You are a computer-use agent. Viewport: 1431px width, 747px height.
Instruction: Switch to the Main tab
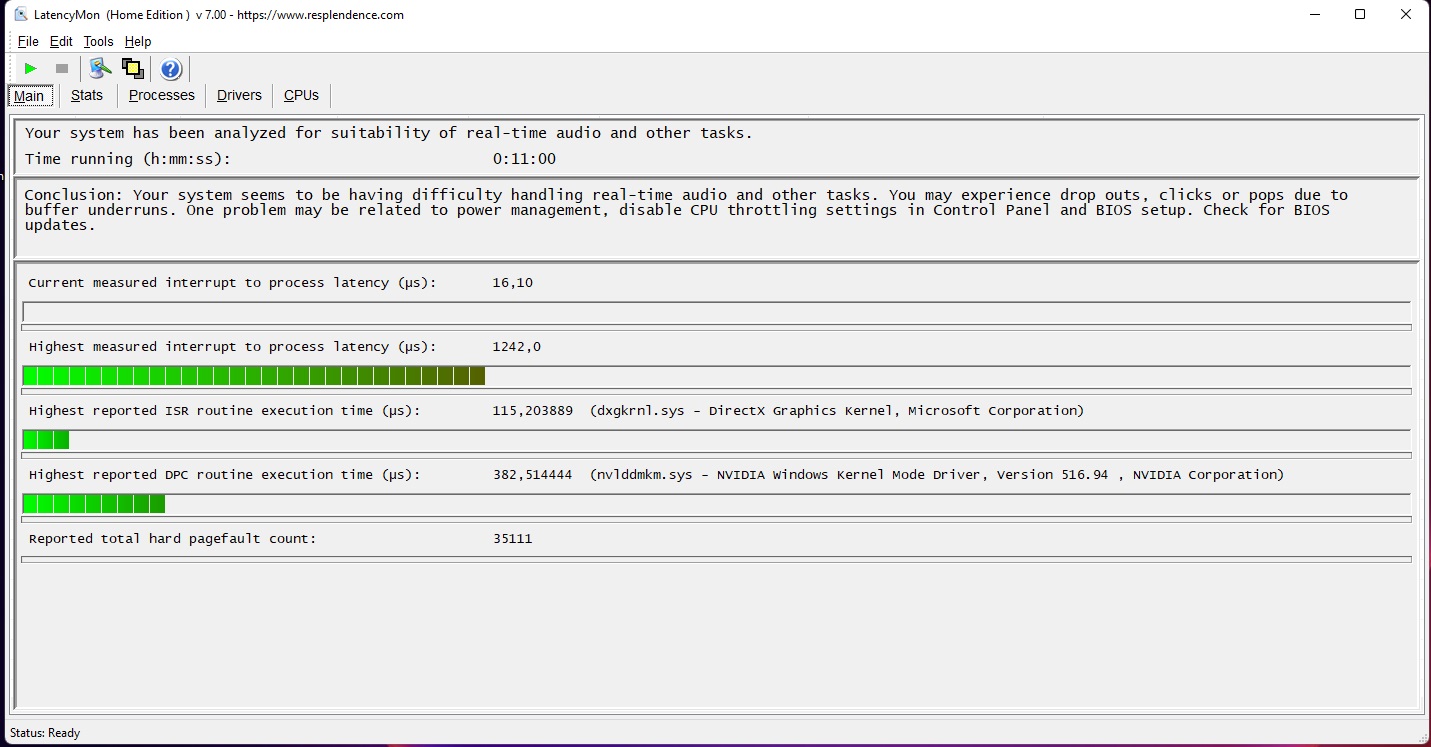pos(29,96)
